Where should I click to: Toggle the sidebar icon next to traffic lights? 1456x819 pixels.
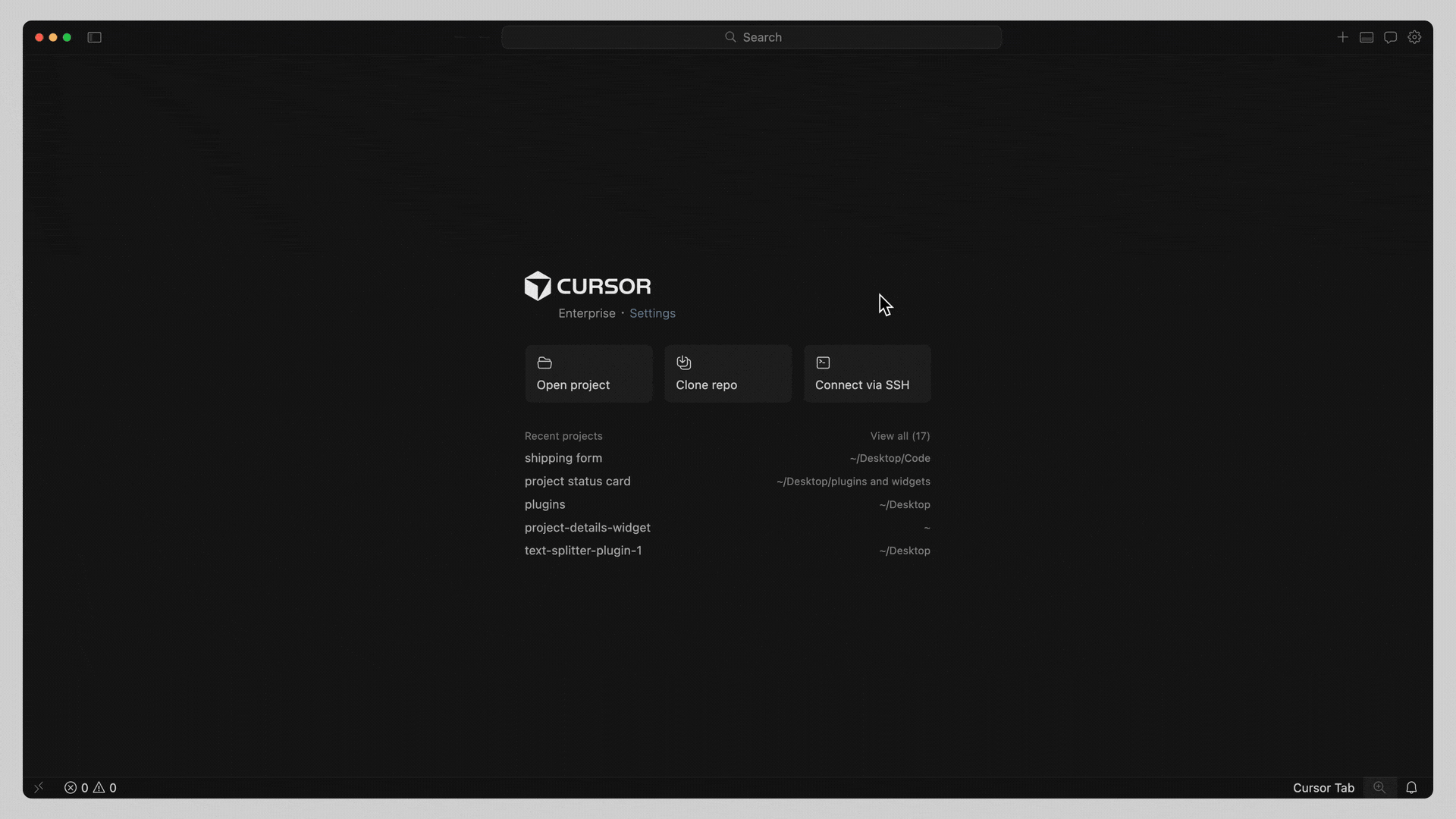(x=94, y=36)
